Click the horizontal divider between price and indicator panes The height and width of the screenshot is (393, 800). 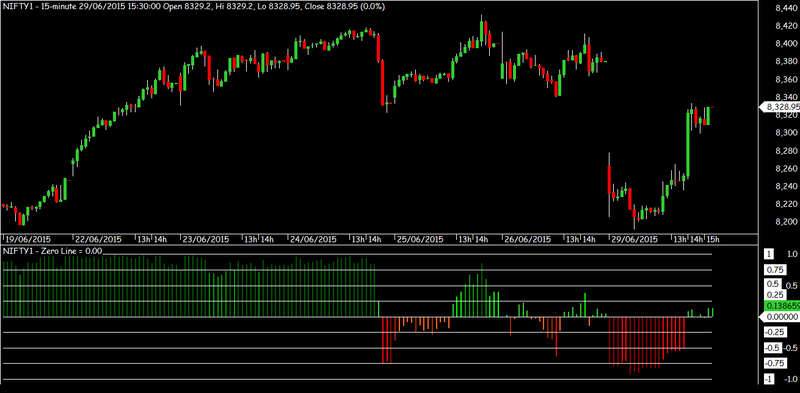point(379,245)
